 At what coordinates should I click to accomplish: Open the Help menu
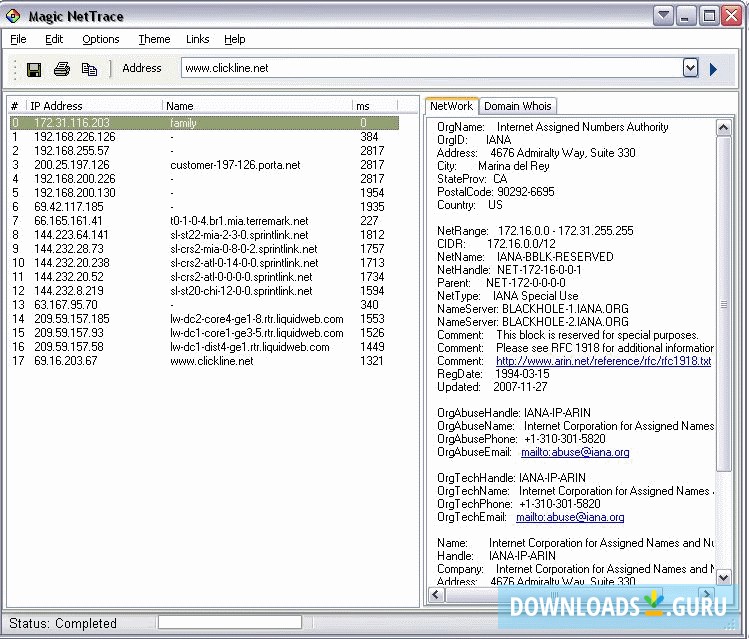pyautogui.click(x=235, y=39)
